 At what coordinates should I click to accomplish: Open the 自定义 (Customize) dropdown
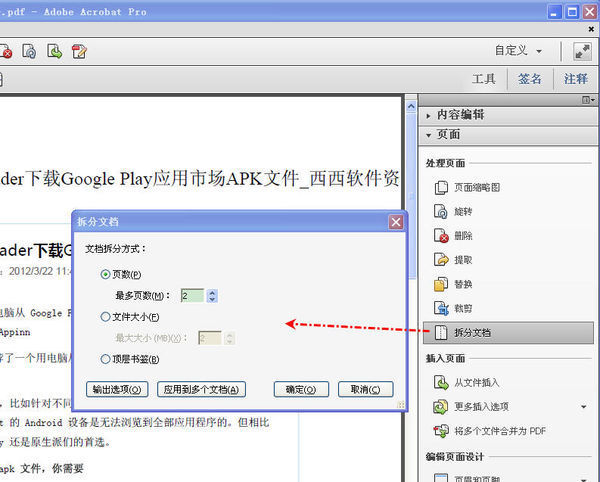click(519, 50)
